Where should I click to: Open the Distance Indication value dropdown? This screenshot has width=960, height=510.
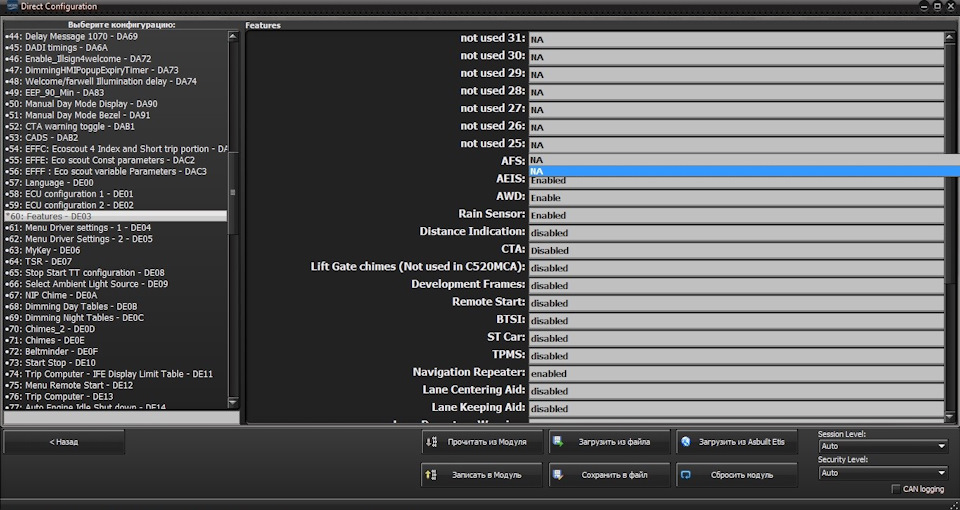pyautogui.click(x=737, y=233)
